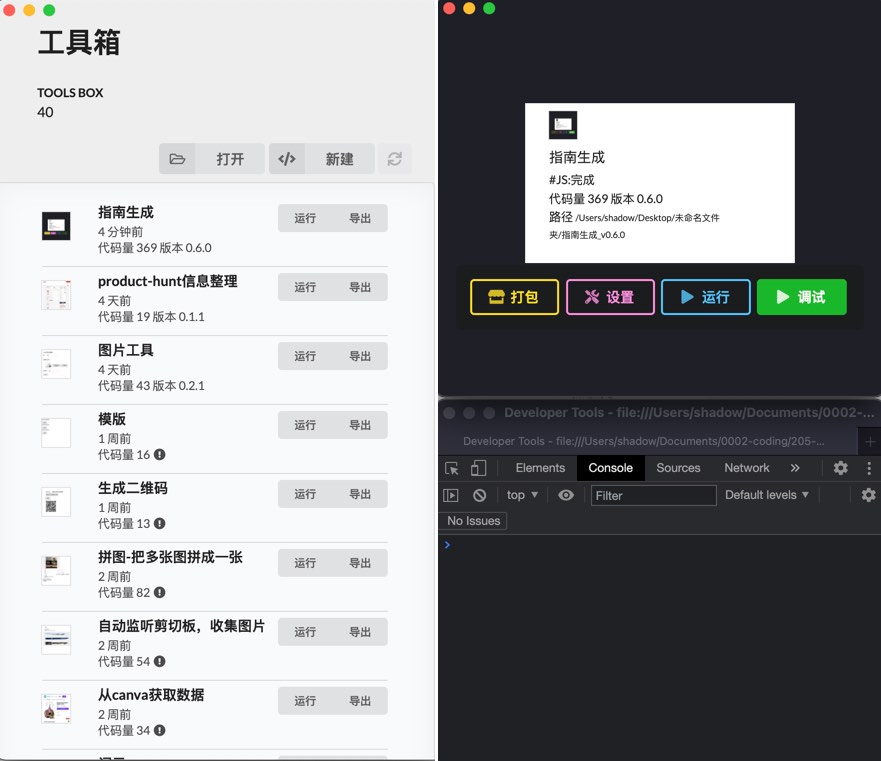Switch to the Elements tab

540,467
